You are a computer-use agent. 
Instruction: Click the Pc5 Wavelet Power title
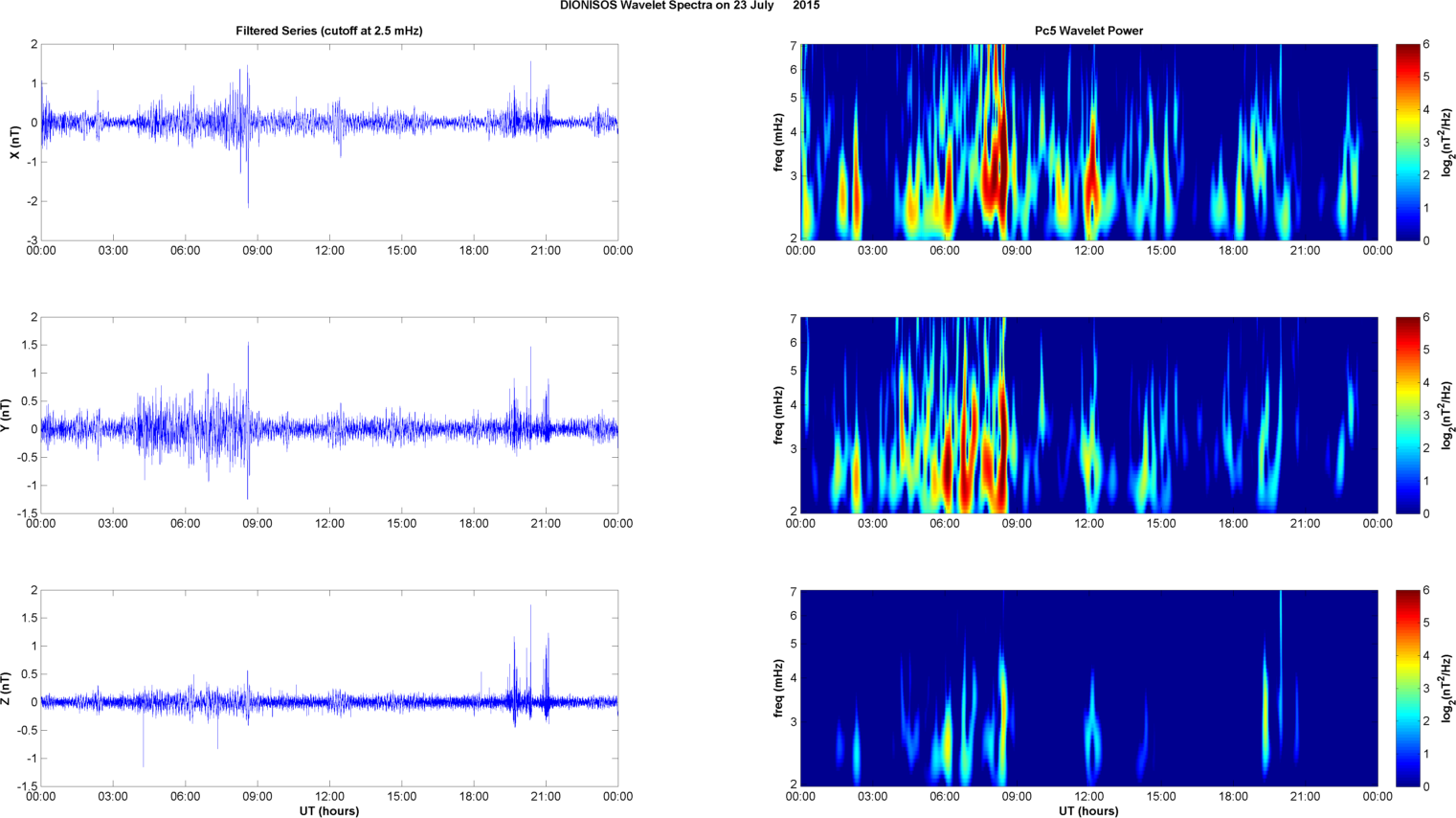click(x=1088, y=31)
